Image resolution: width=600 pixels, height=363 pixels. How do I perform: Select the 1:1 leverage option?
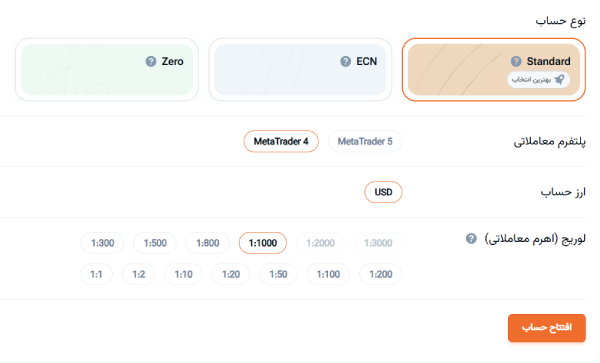point(96,274)
